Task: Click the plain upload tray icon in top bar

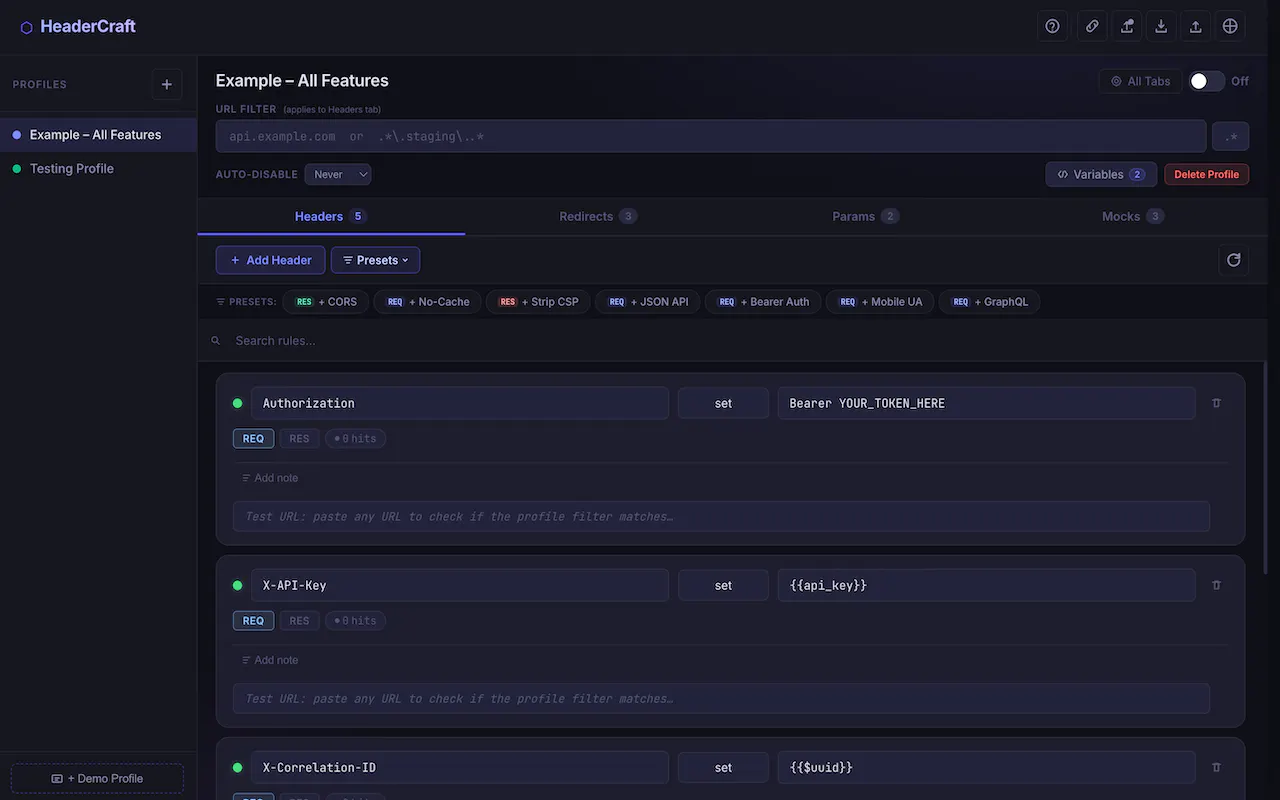Action: click(1195, 27)
